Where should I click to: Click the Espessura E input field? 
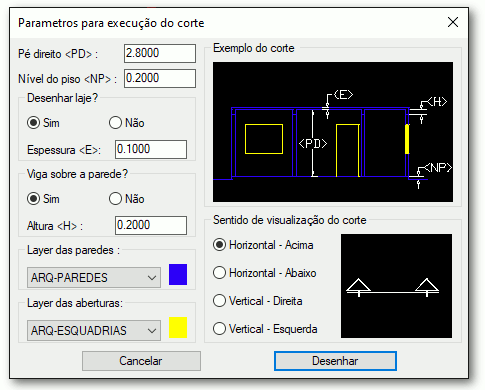[151, 149]
